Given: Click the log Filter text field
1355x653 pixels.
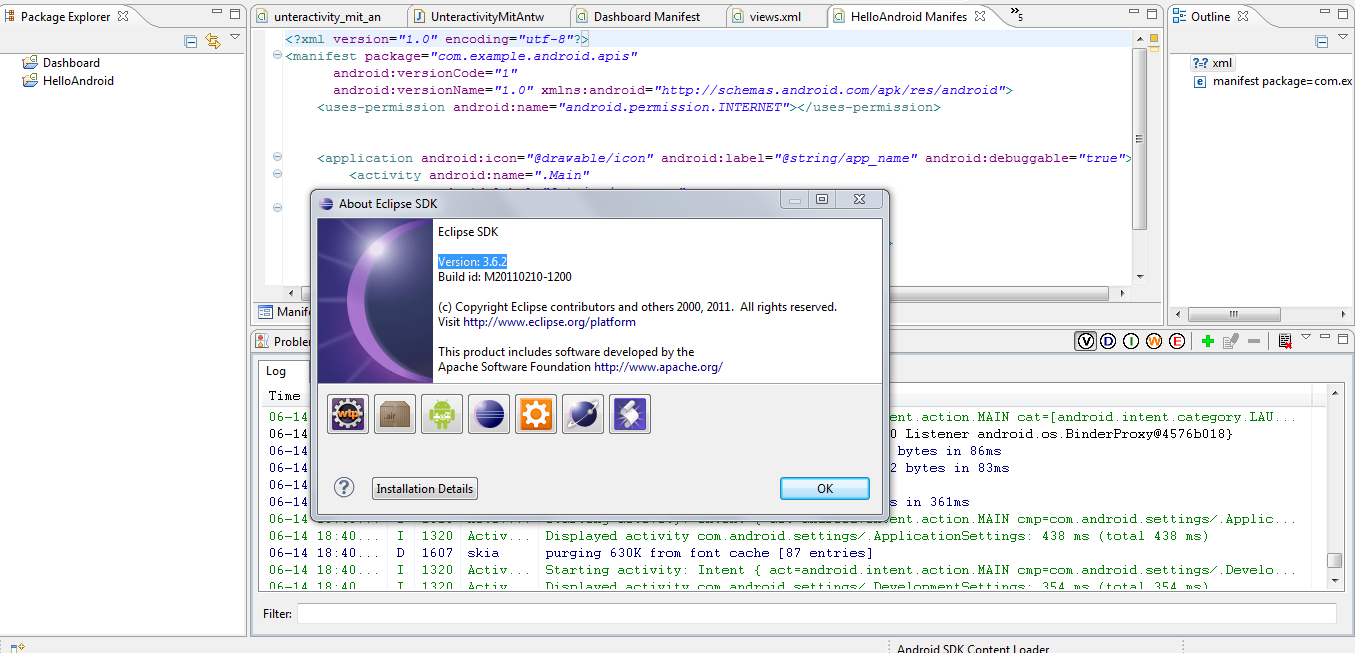Looking at the screenshot, I should tap(815, 613).
